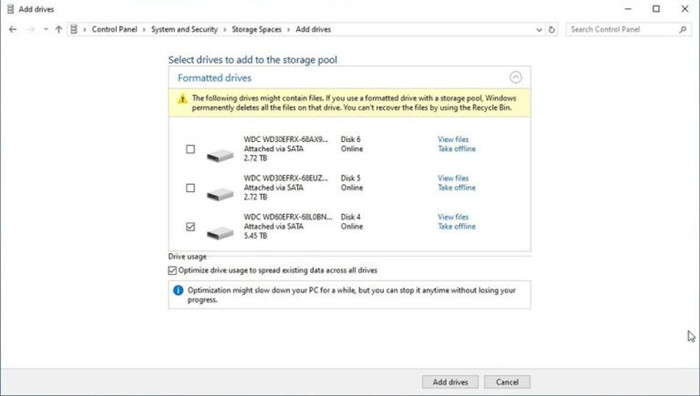Navigate to System and Security breadcrumb
The image size is (700, 396).
(x=184, y=29)
